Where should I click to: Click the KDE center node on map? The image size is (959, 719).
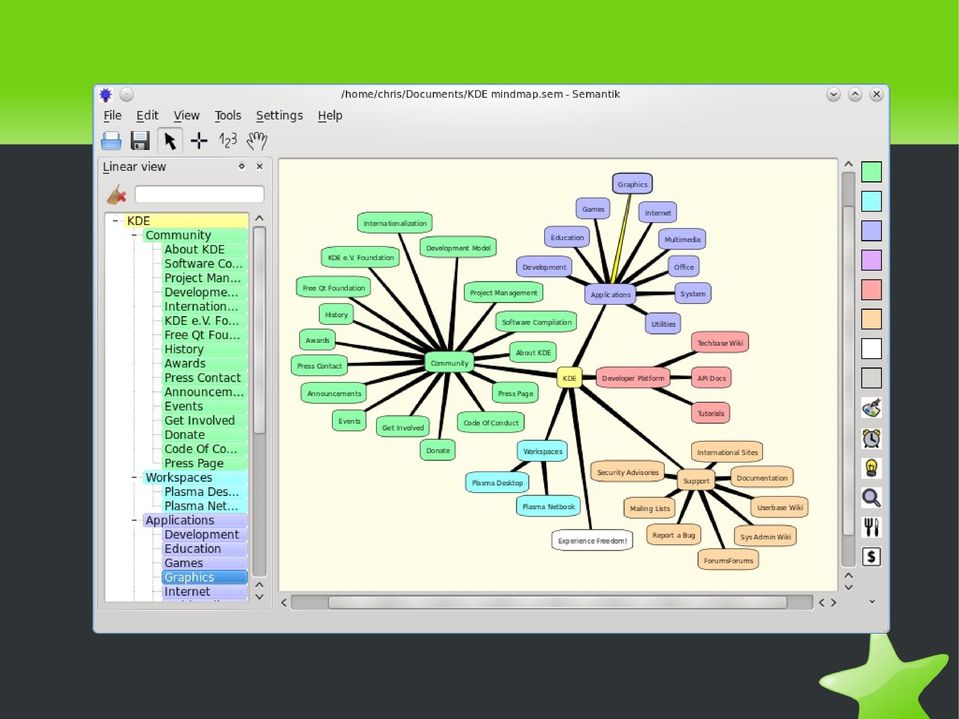pos(569,378)
